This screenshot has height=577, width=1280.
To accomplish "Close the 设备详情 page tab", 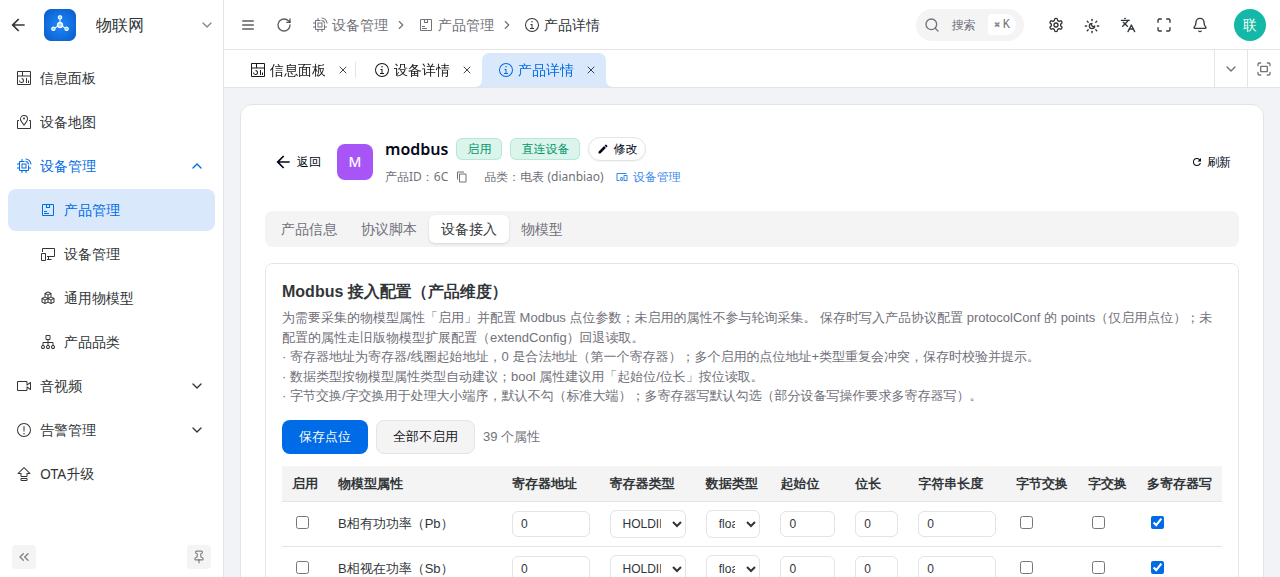I will tap(467, 70).
